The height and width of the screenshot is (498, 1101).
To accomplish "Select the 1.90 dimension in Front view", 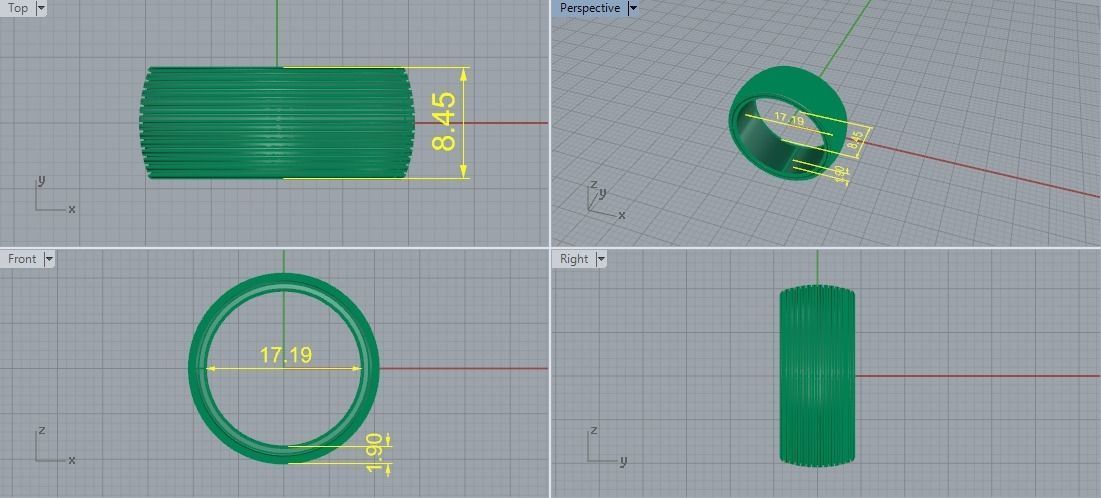I will coord(375,453).
